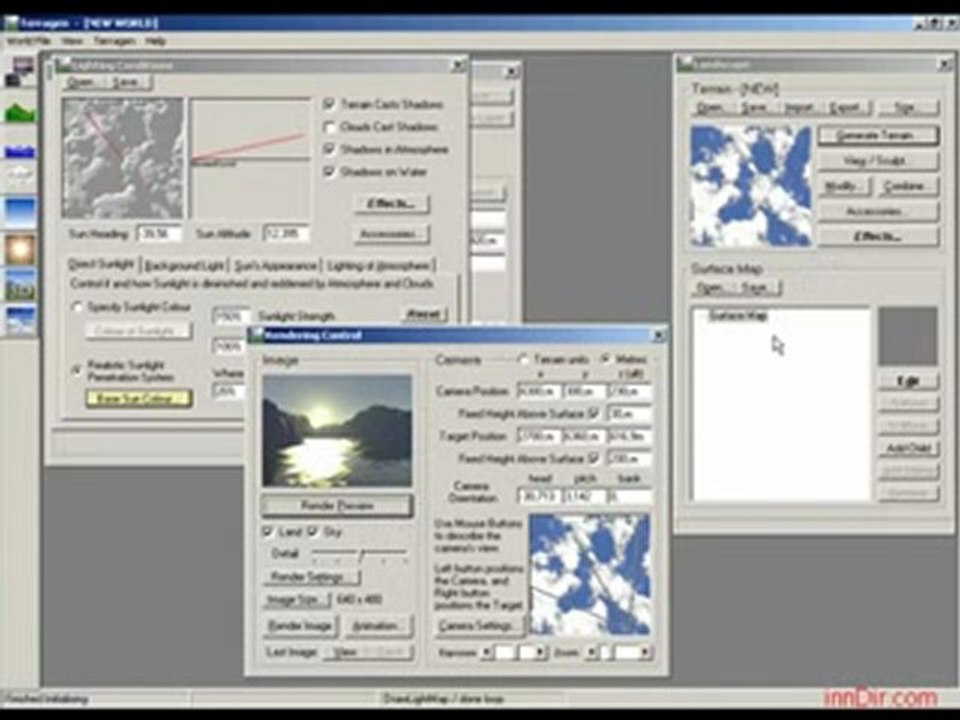
Task: Click the Base Sun Colour yellow button
Action: point(138,398)
